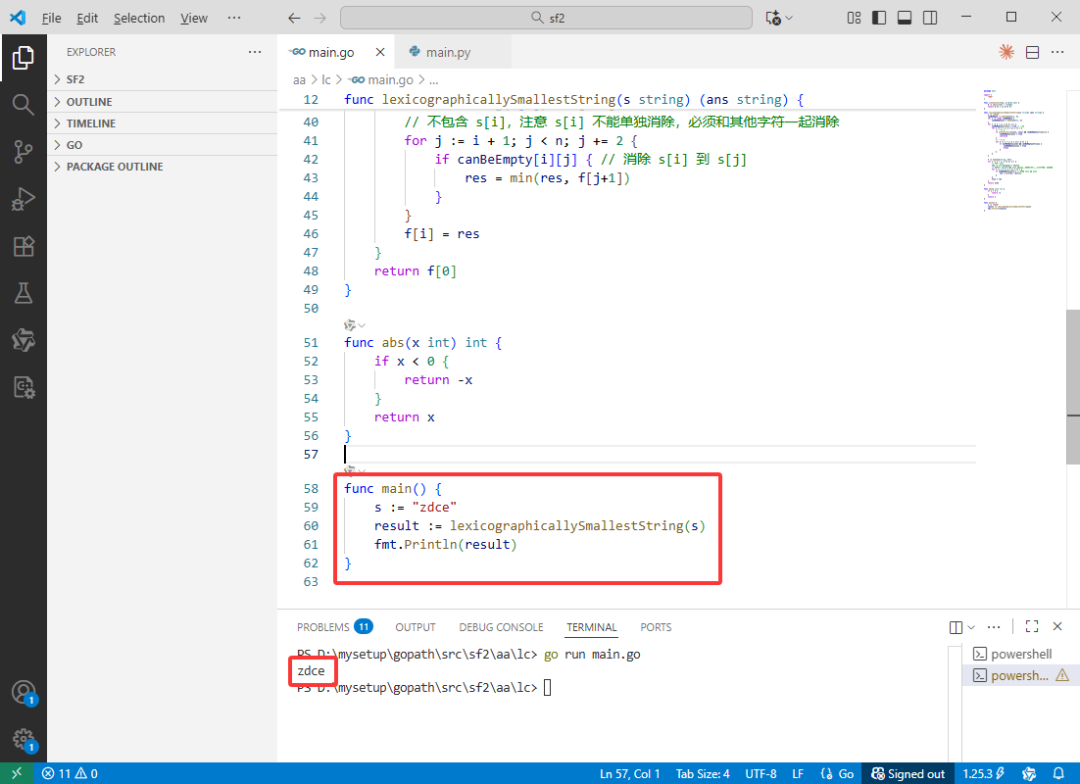Toggle the Primary Side Bar

click(x=879, y=18)
